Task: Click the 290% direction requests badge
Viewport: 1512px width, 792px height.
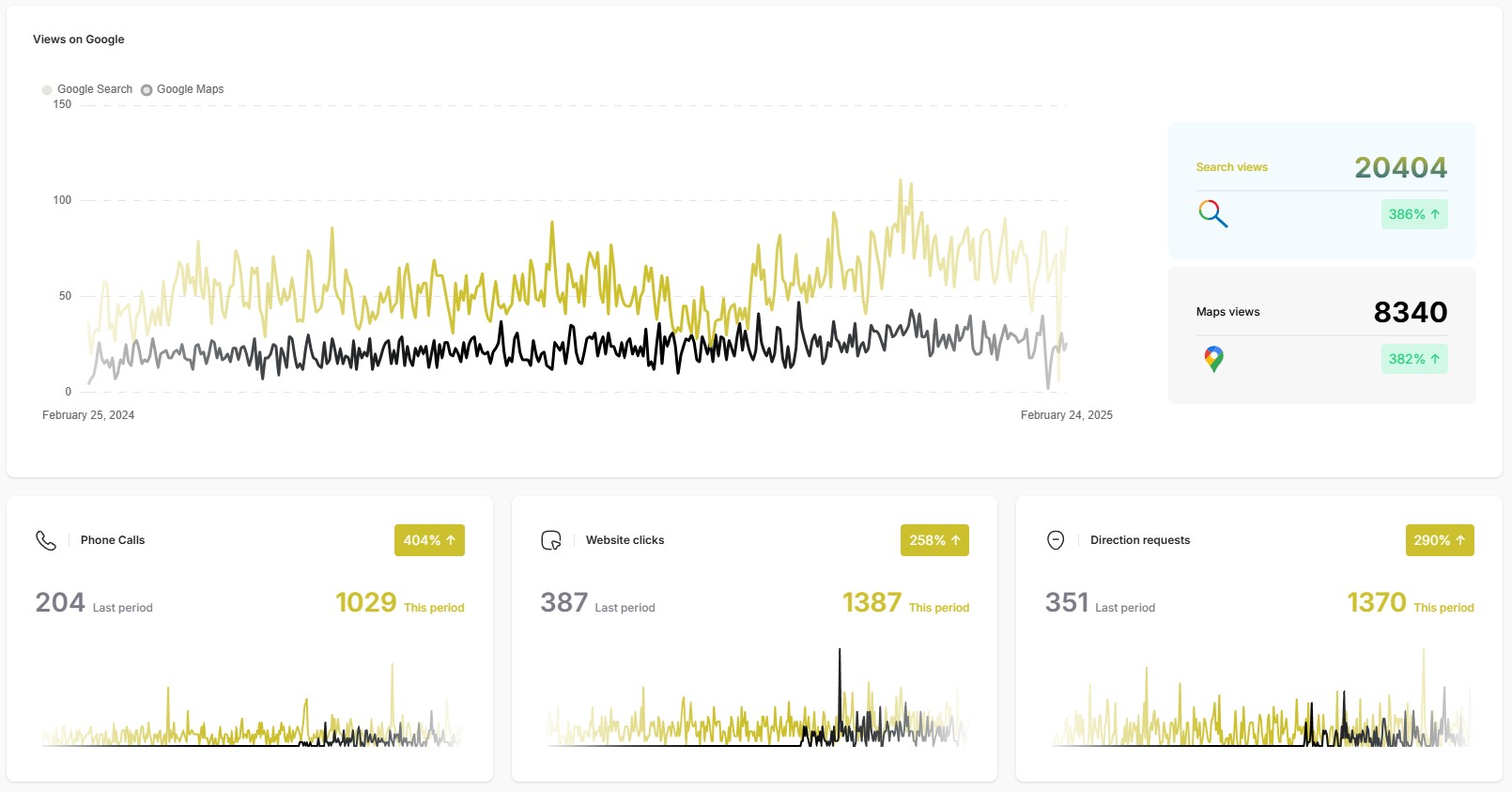Action: 1439,540
